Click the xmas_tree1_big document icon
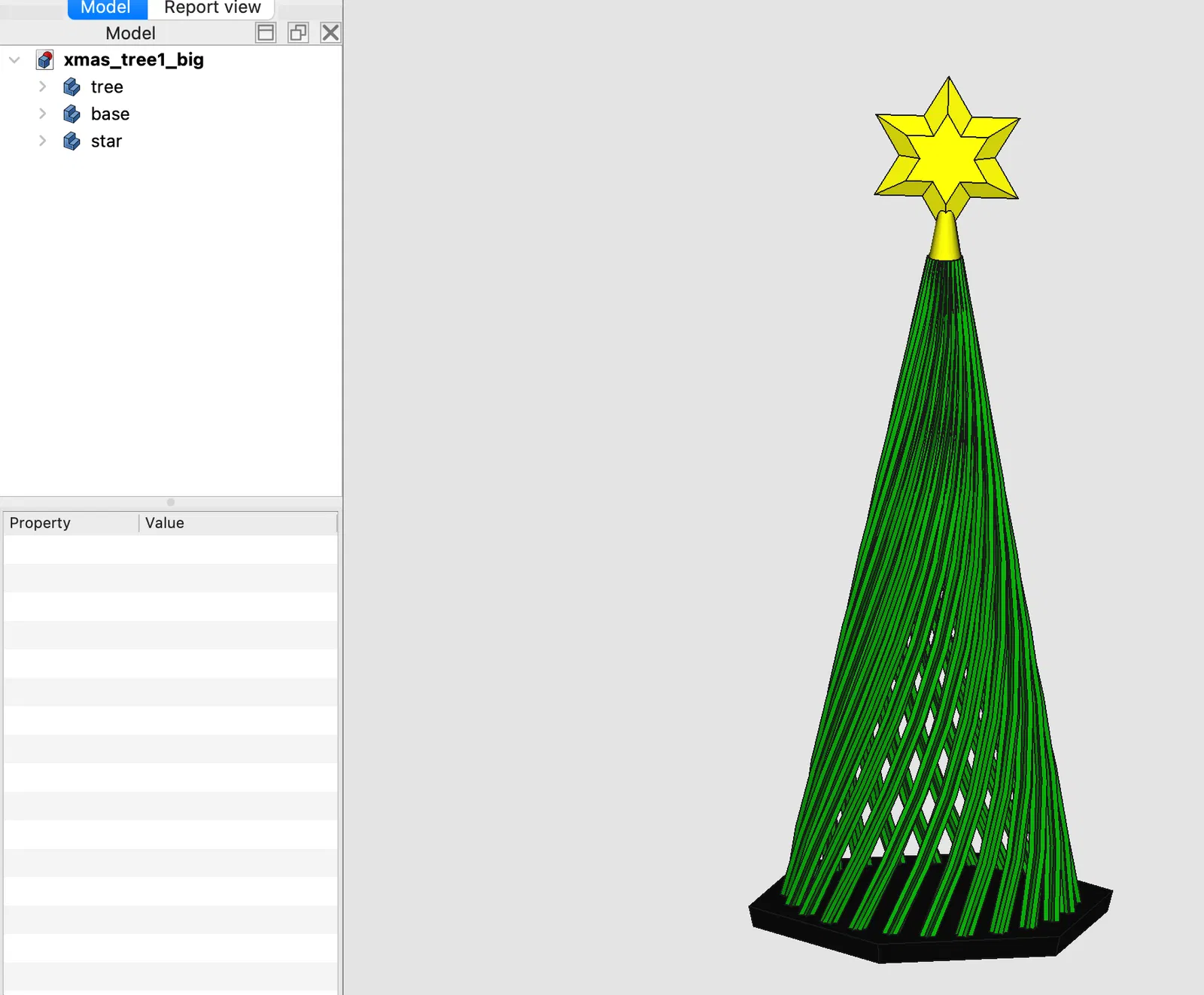1204x995 pixels. point(45,59)
